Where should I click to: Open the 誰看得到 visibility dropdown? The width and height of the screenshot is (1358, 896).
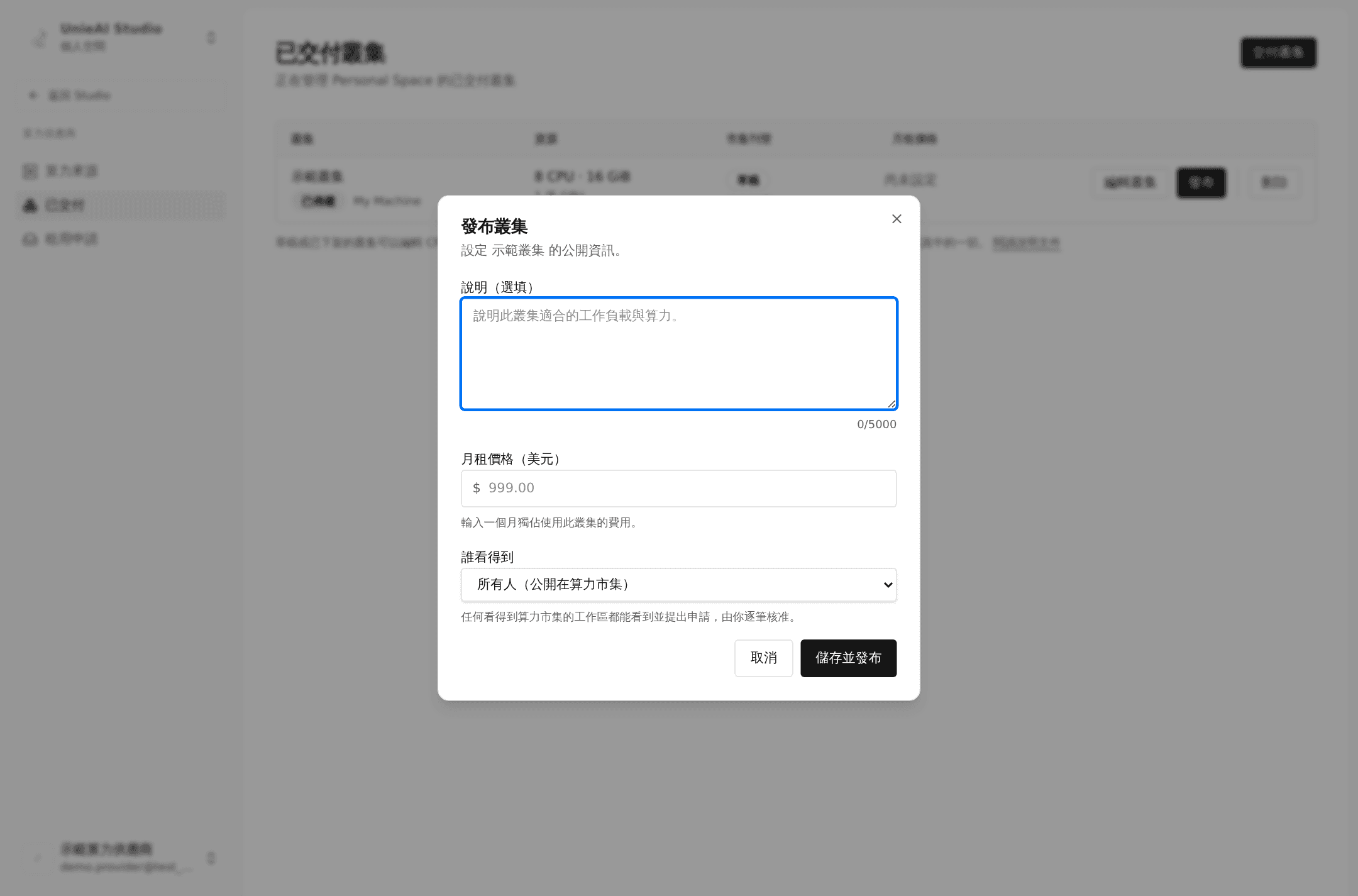click(678, 585)
